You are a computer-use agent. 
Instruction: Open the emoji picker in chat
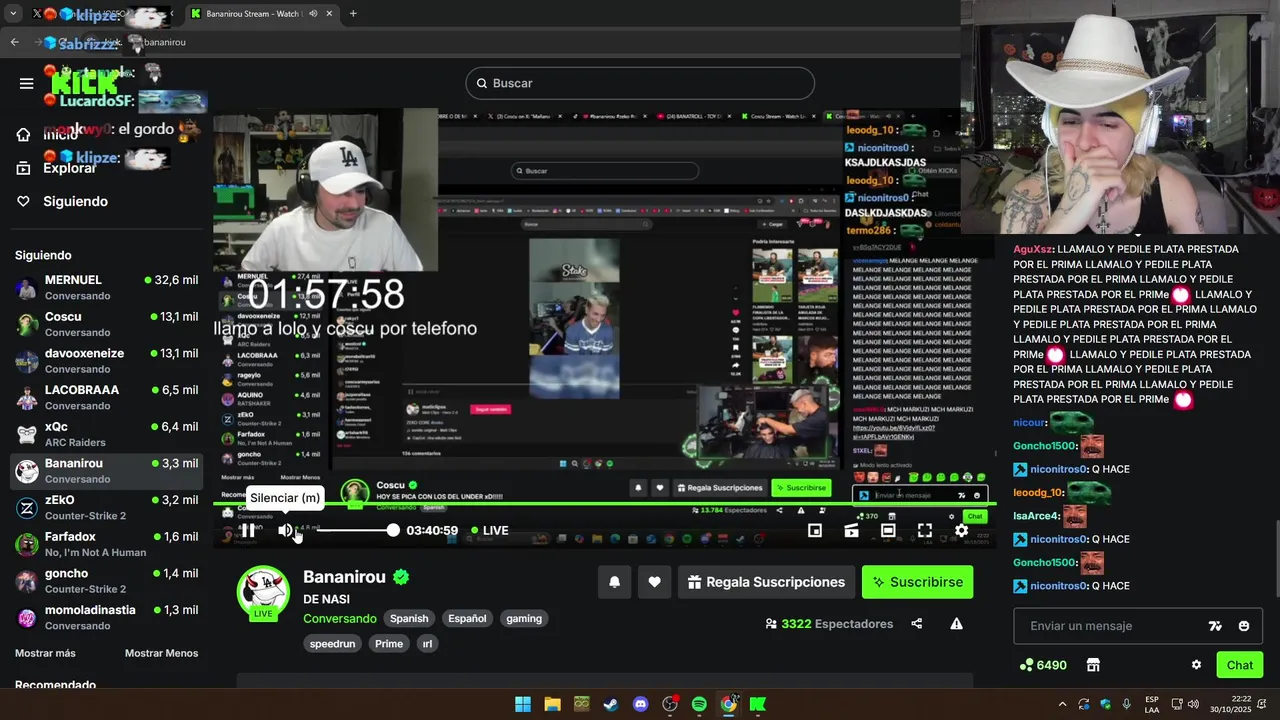pos(1244,626)
